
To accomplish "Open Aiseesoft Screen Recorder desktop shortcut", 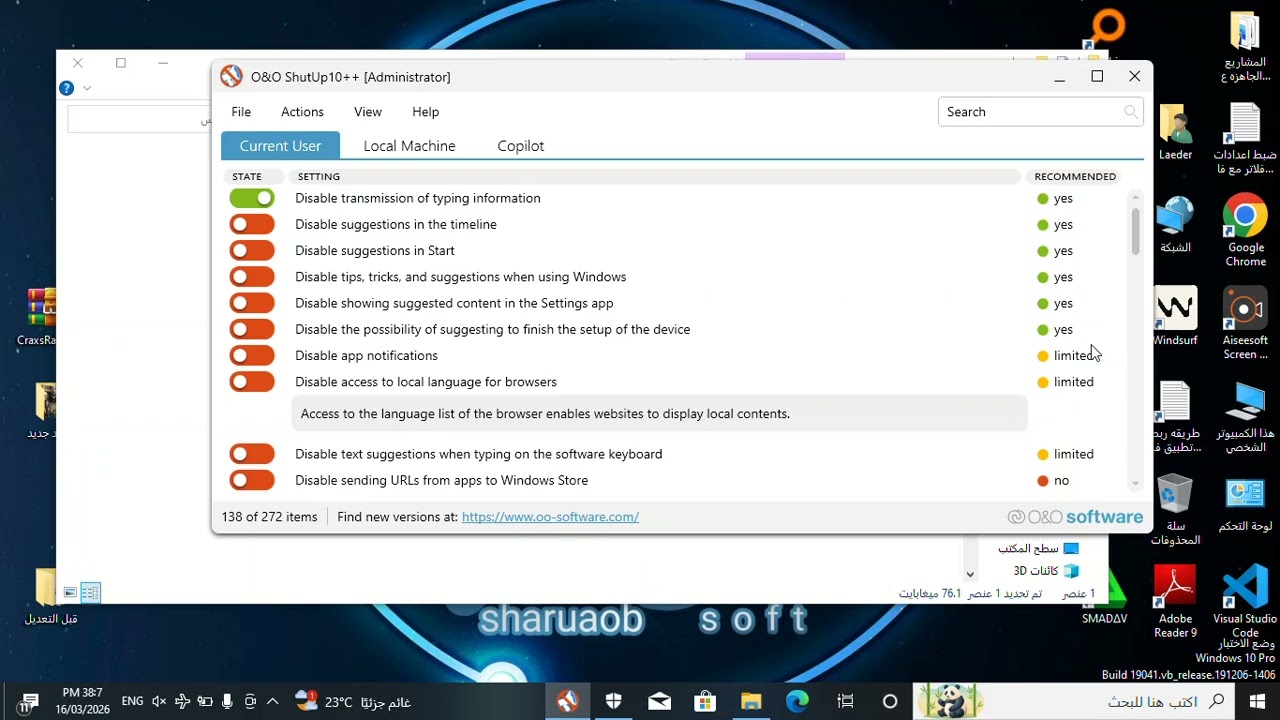I will 1245,324.
